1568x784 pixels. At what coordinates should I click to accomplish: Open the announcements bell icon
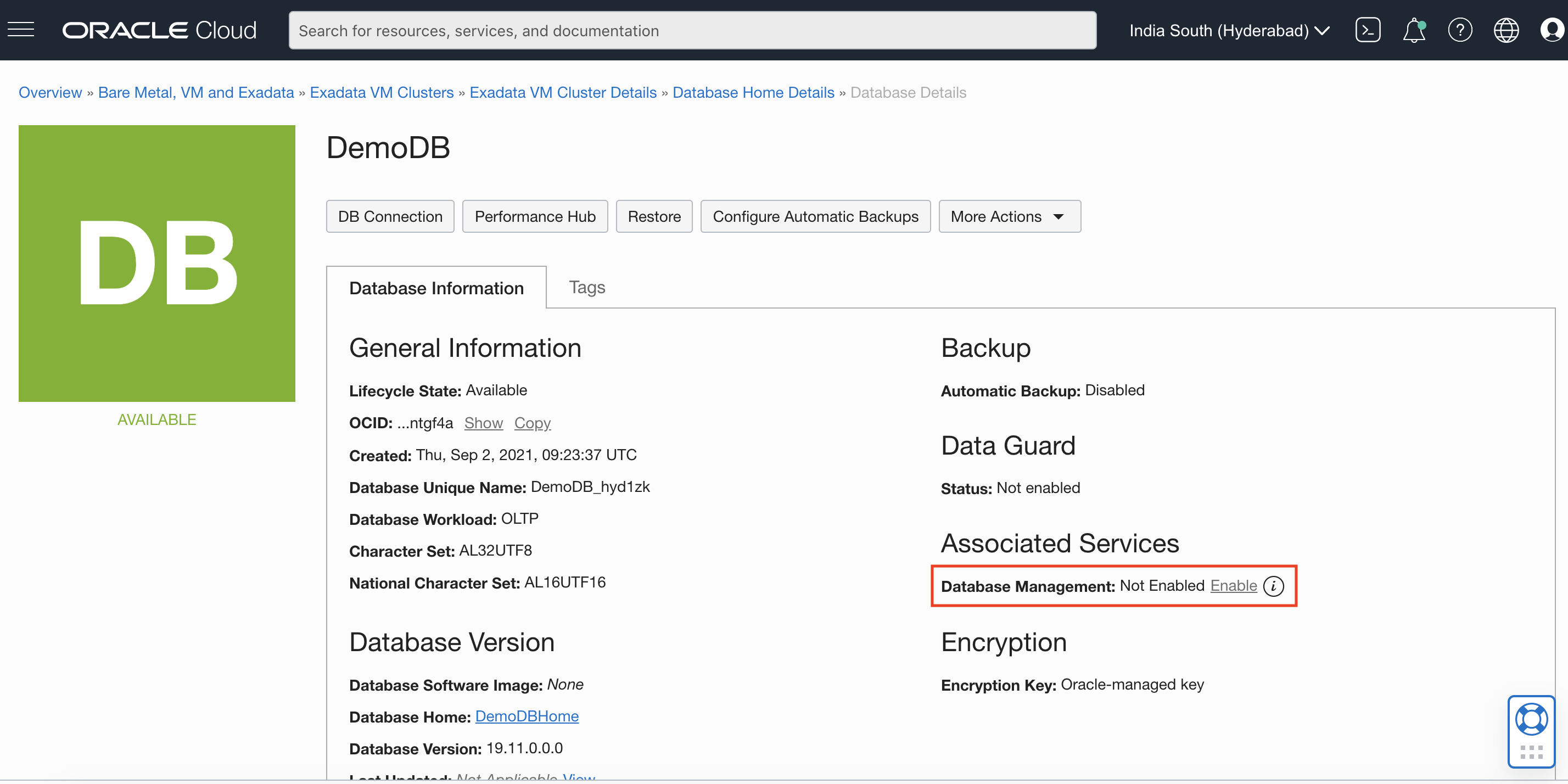pos(1413,30)
